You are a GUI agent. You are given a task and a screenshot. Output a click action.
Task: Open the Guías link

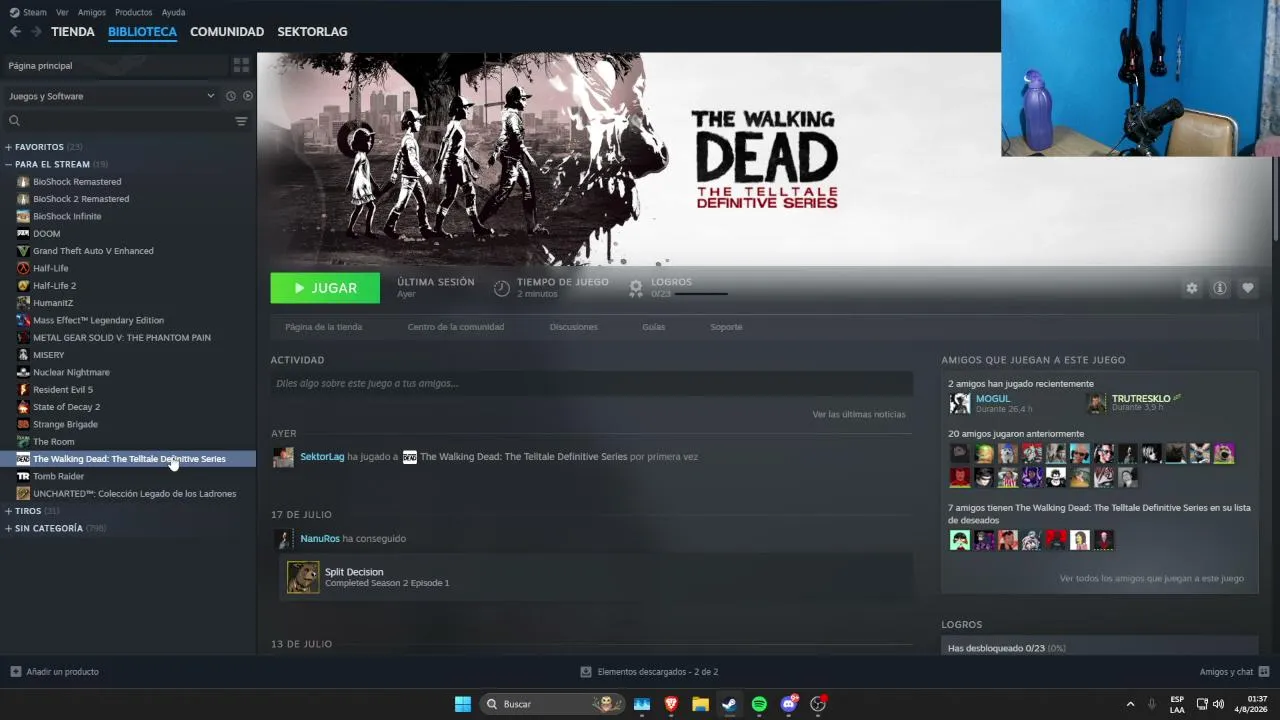[x=653, y=327]
